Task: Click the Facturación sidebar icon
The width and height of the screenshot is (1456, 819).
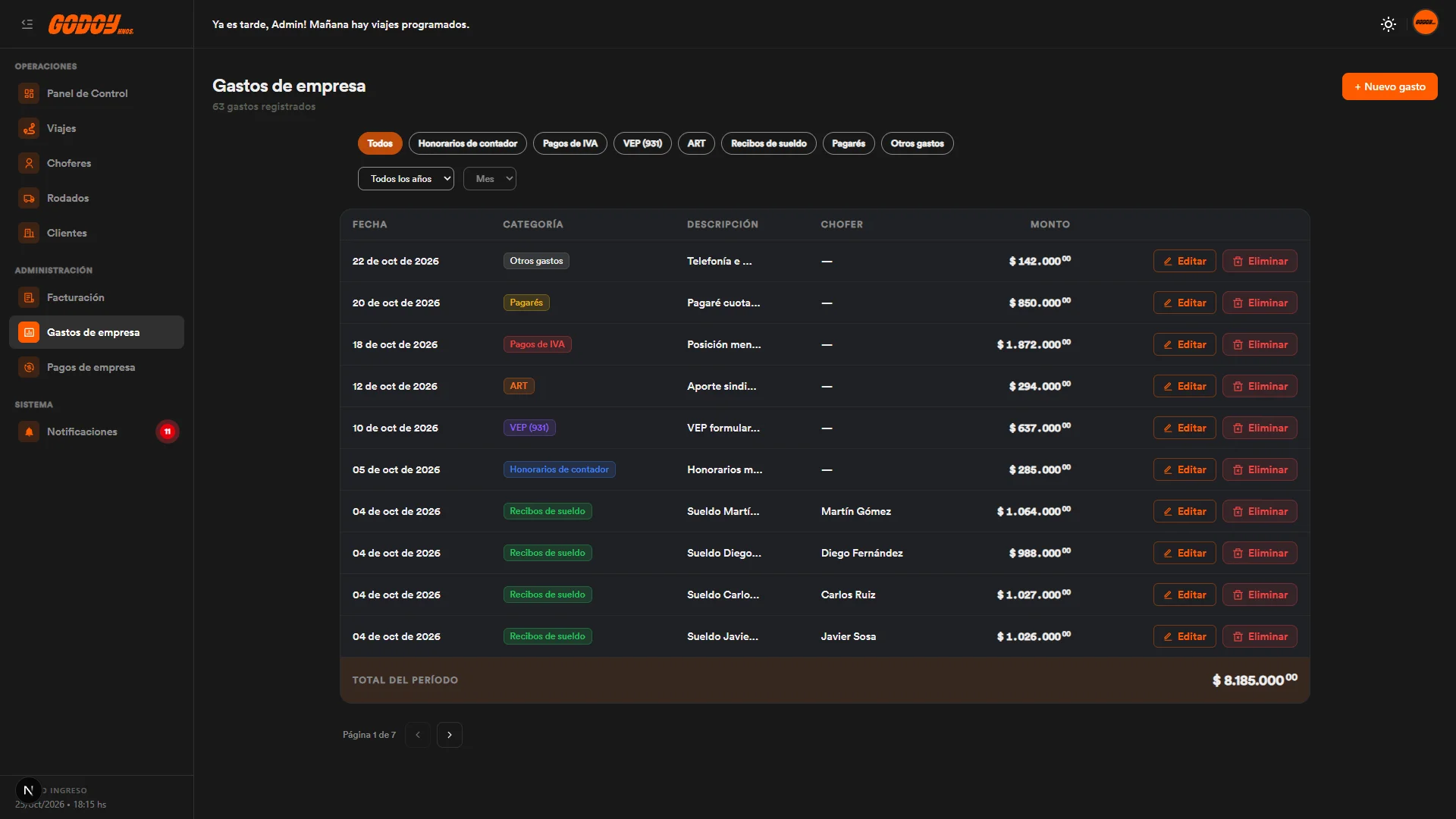Action: [x=29, y=297]
